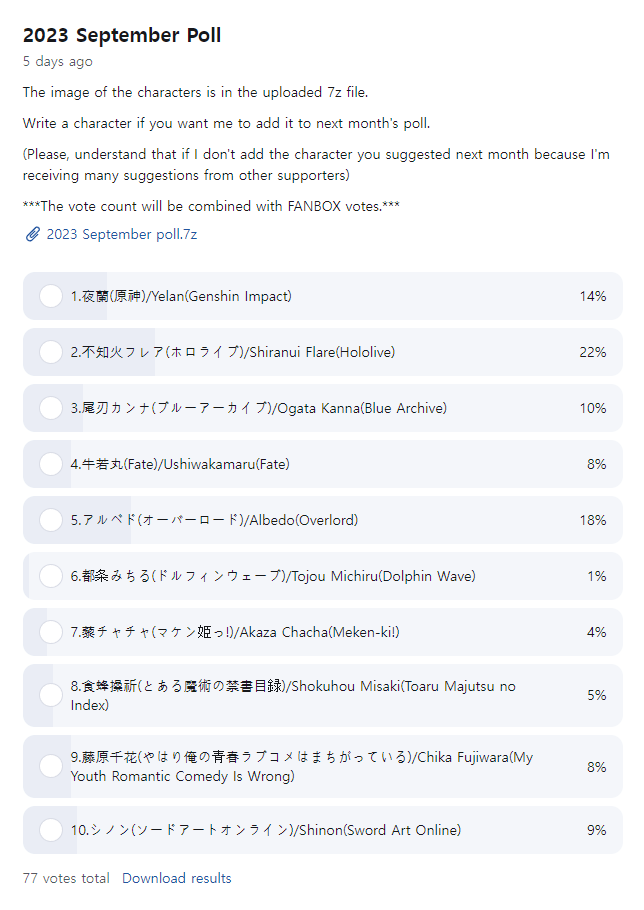Vote for Akaza Chacha (Meken-ki!)
This screenshot has height=910, width=644.
[x=51, y=632]
